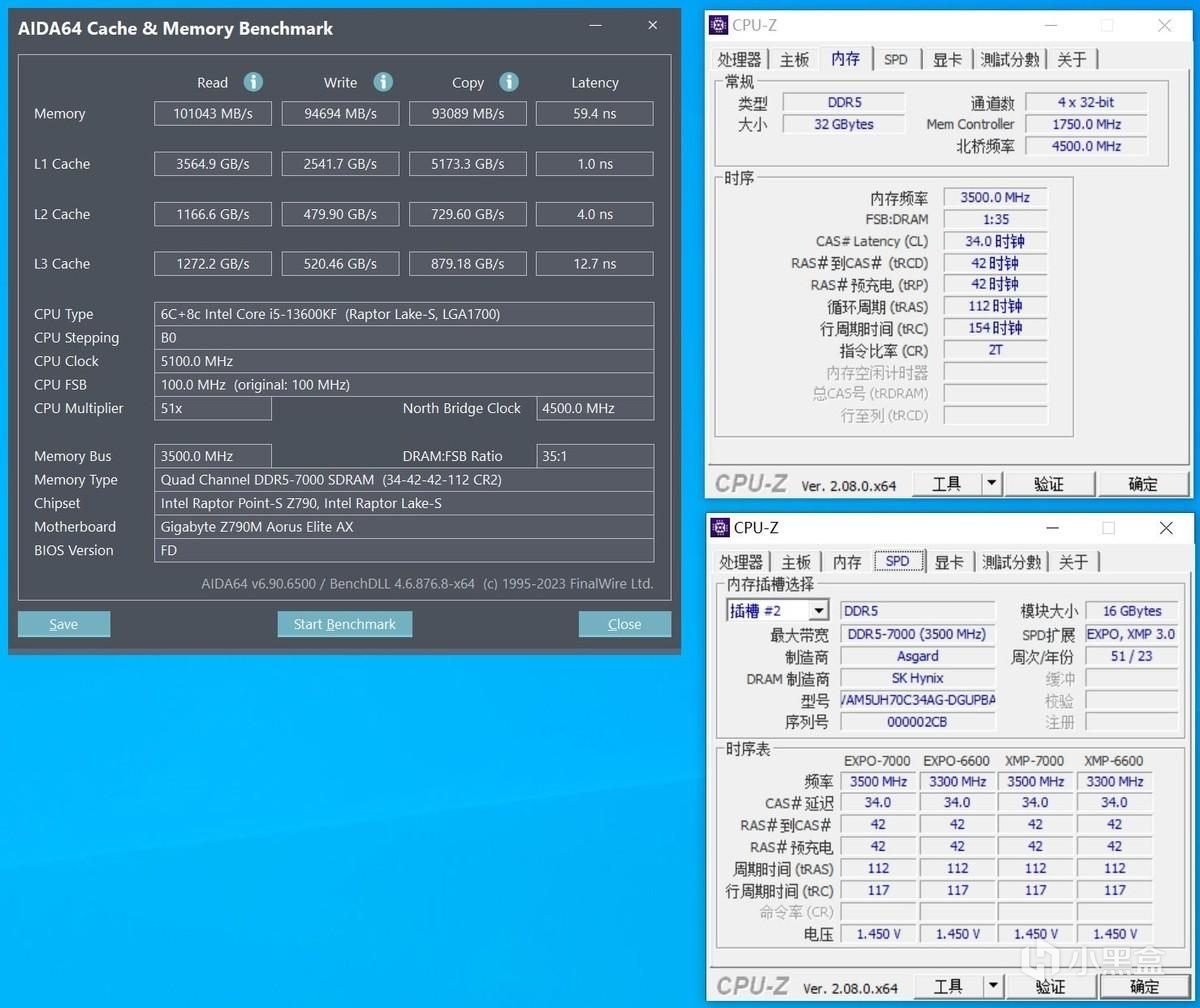Viewport: 1200px width, 1008px height.
Task: Click the lower CPU-Z window title icon
Action: [x=720, y=527]
